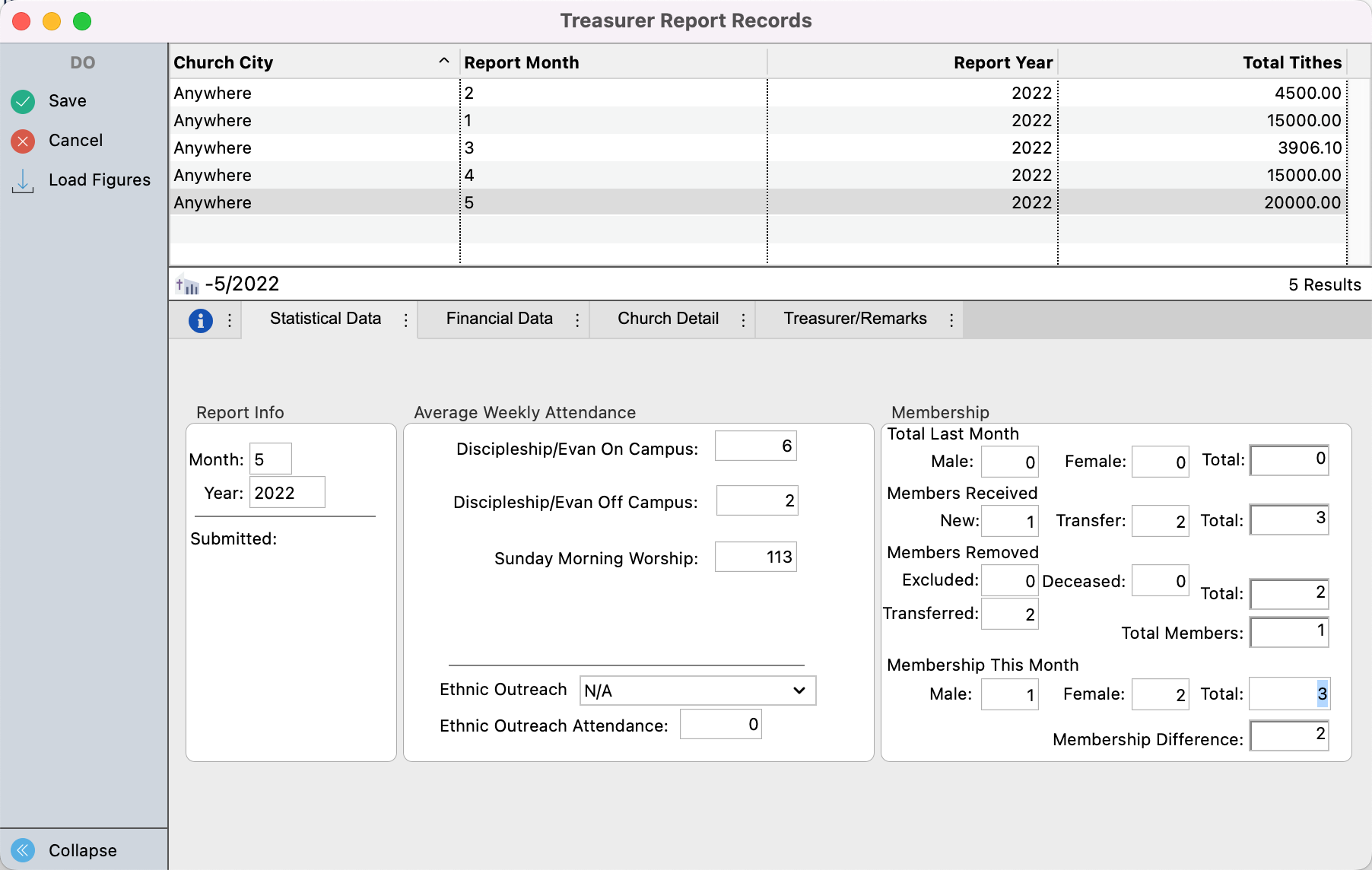
Task: Click the Load Figures download icon
Action: tap(23, 180)
